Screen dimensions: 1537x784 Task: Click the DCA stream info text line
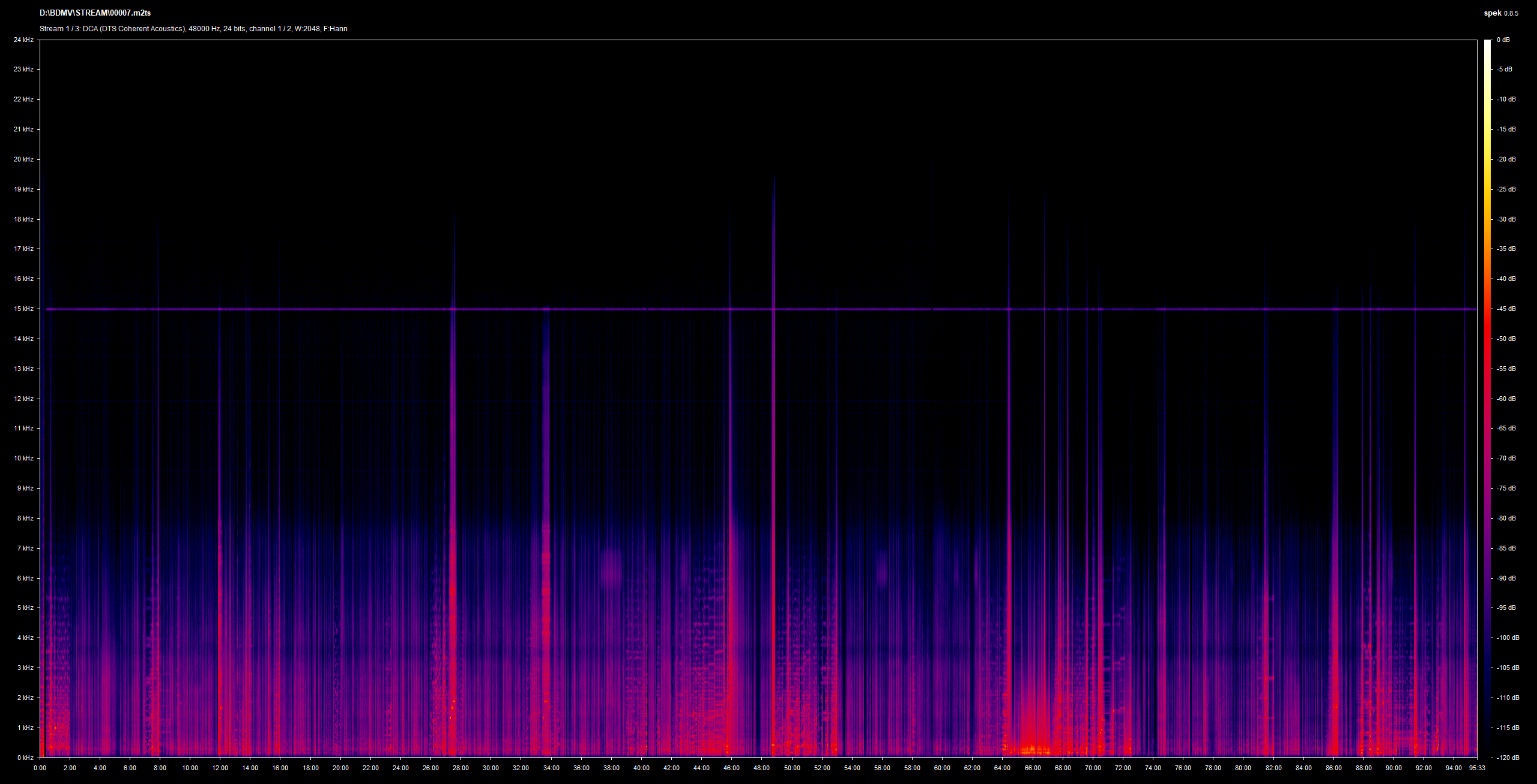click(193, 29)
